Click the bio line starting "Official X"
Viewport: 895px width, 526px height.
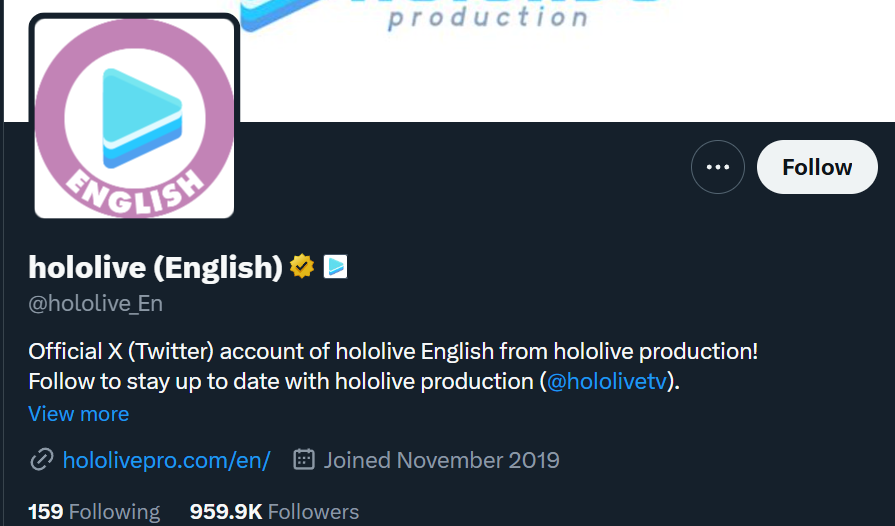(393, 352)
